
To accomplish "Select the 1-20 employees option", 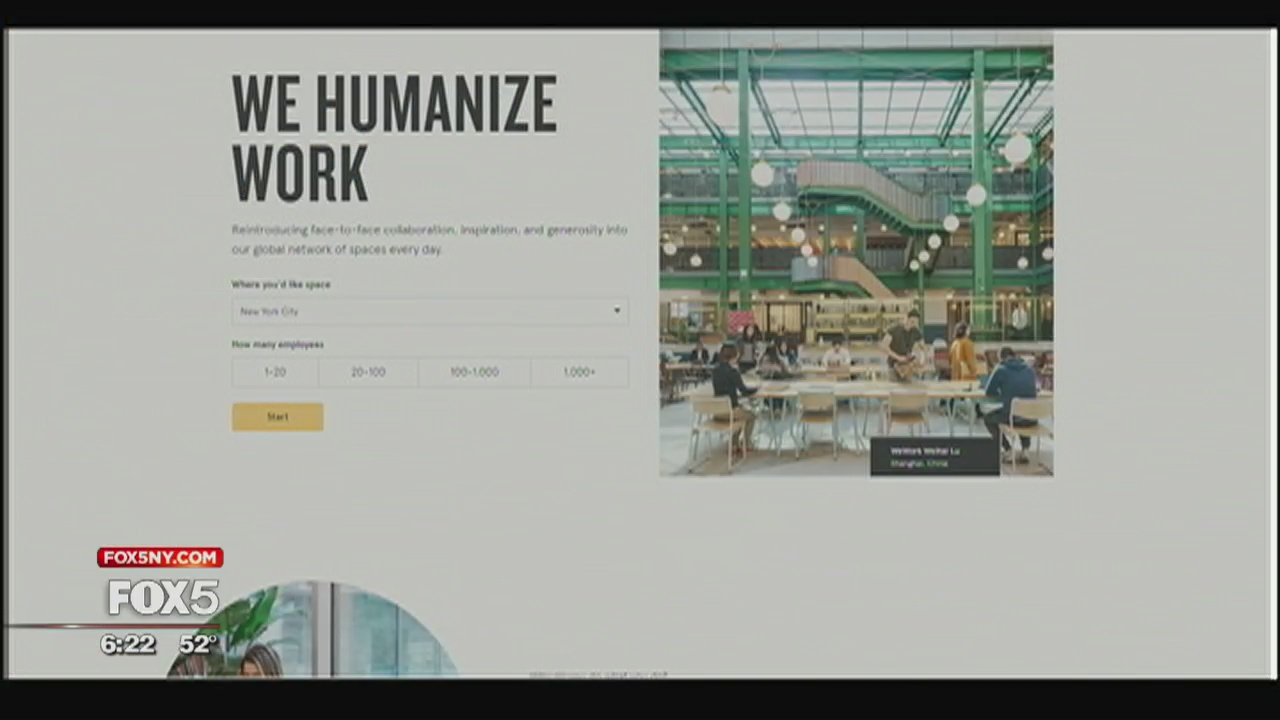I will click(275, 372).
